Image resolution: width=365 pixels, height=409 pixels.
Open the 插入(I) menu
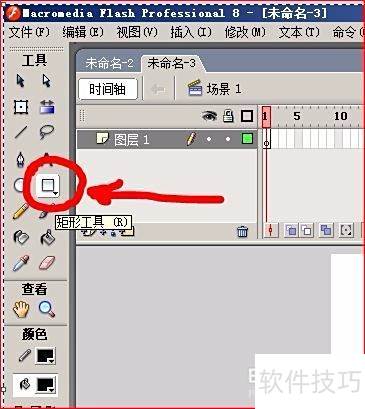pos(191,32)
